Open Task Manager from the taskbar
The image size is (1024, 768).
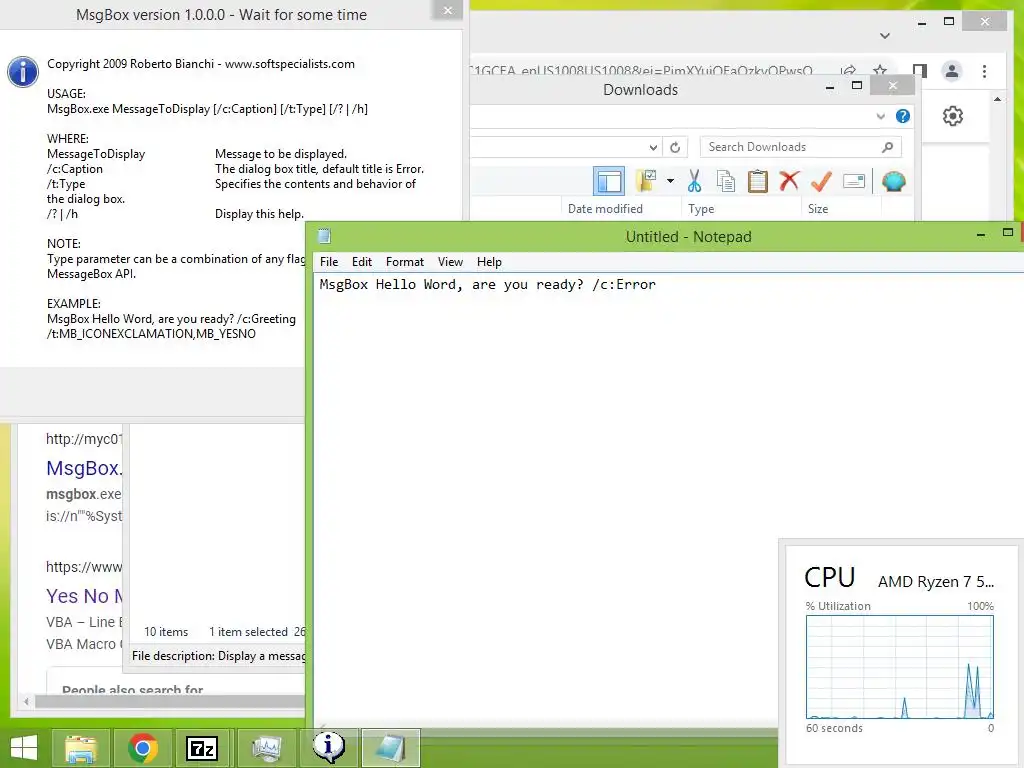pos(266,748)
